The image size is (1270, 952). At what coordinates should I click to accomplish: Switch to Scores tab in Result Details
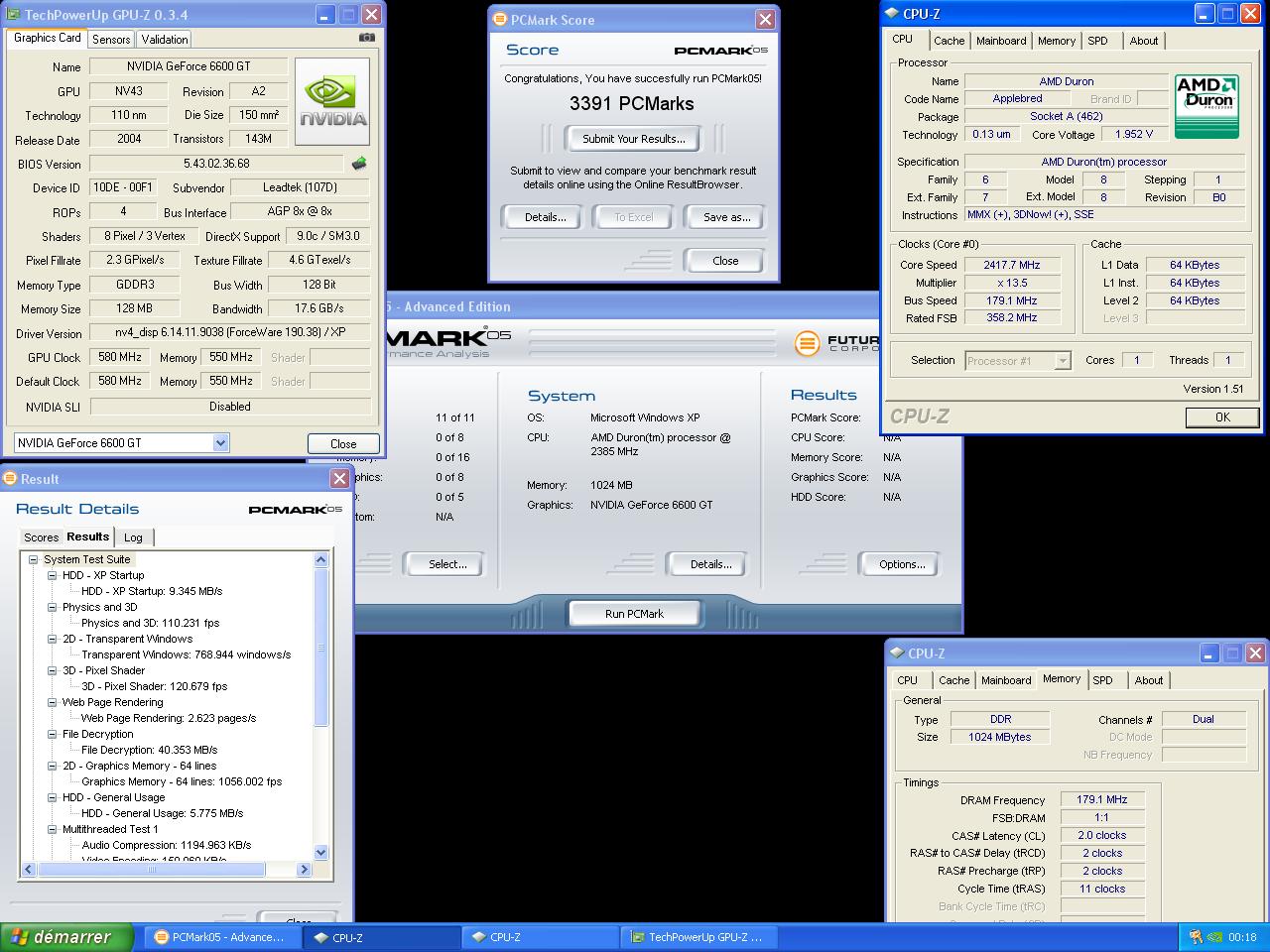point(41,537)
